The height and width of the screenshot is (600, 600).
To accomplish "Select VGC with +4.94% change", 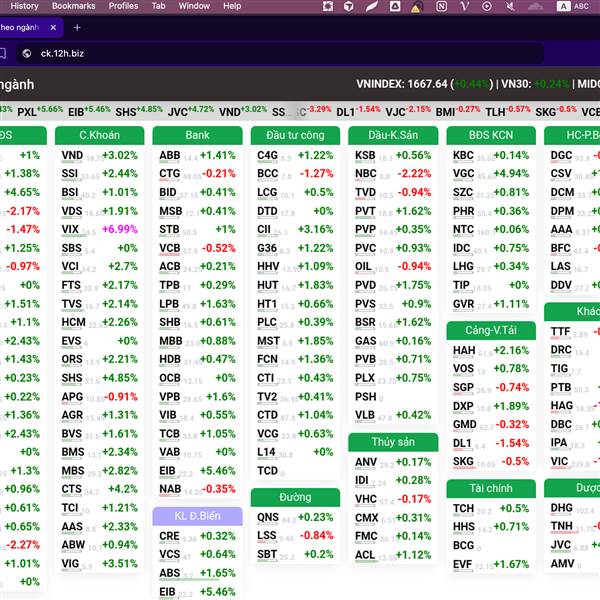I will coord(491,174).
